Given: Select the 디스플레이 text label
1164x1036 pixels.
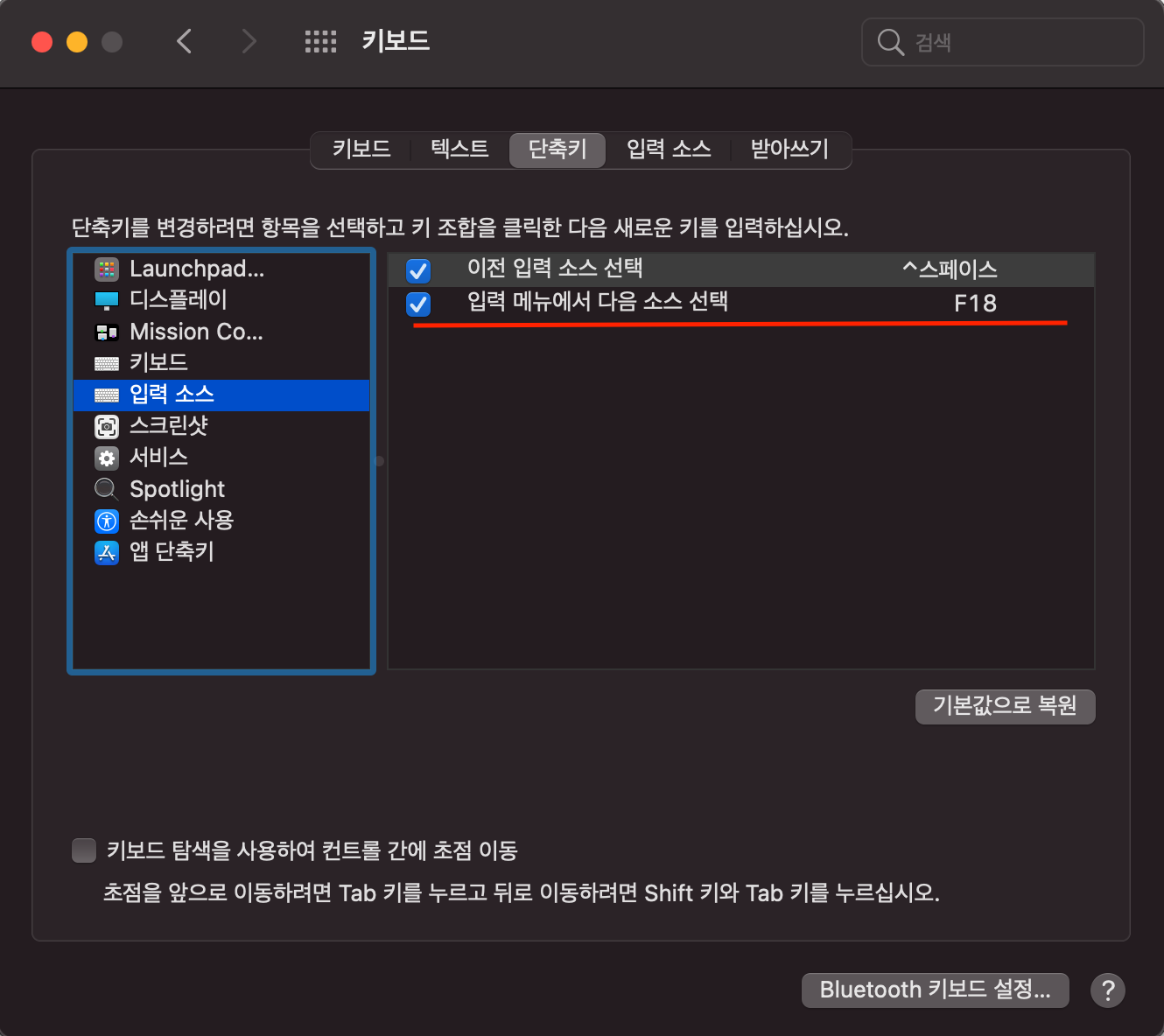Looking at the screenshot, I should (x=179, y=300).
